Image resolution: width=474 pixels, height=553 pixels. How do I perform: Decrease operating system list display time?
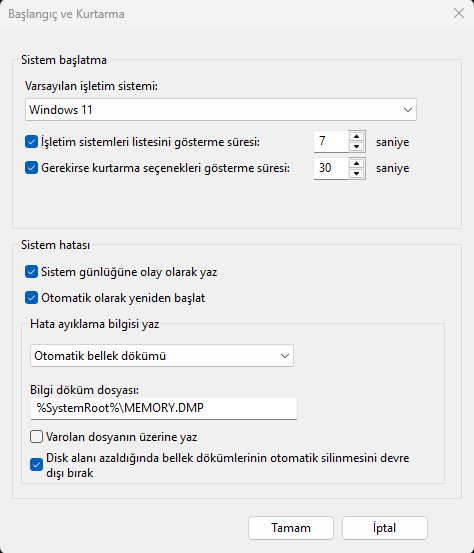357,146
